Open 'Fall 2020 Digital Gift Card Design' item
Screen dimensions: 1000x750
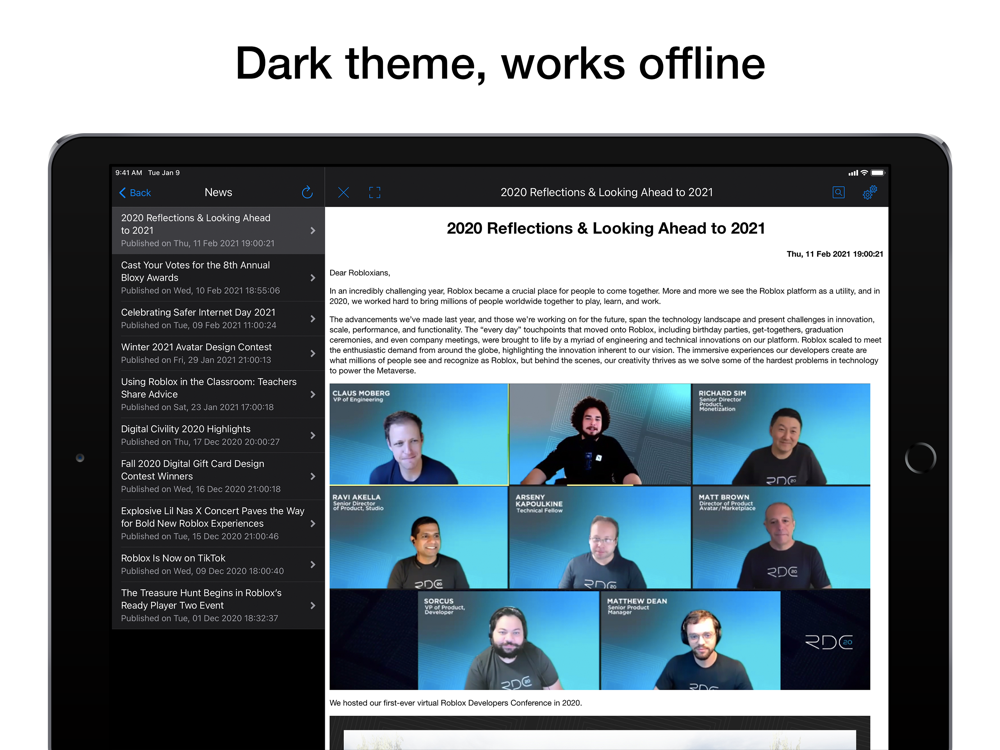pyautogui.click(x=218, y=476)
